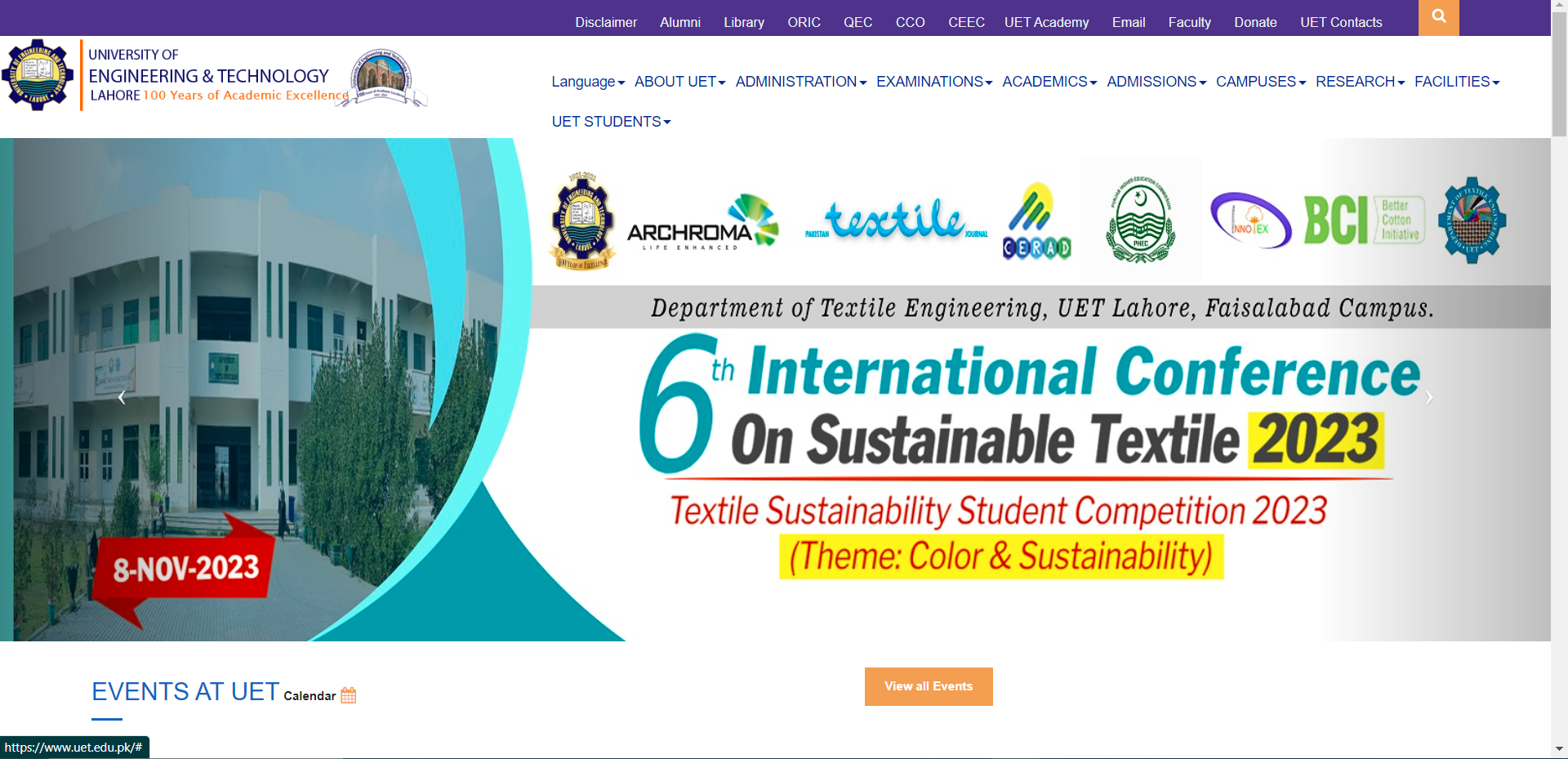Expand the UET STUDENTS dropdown
Viewport: 1568px width, 759px height.
(x=611, y=122)
